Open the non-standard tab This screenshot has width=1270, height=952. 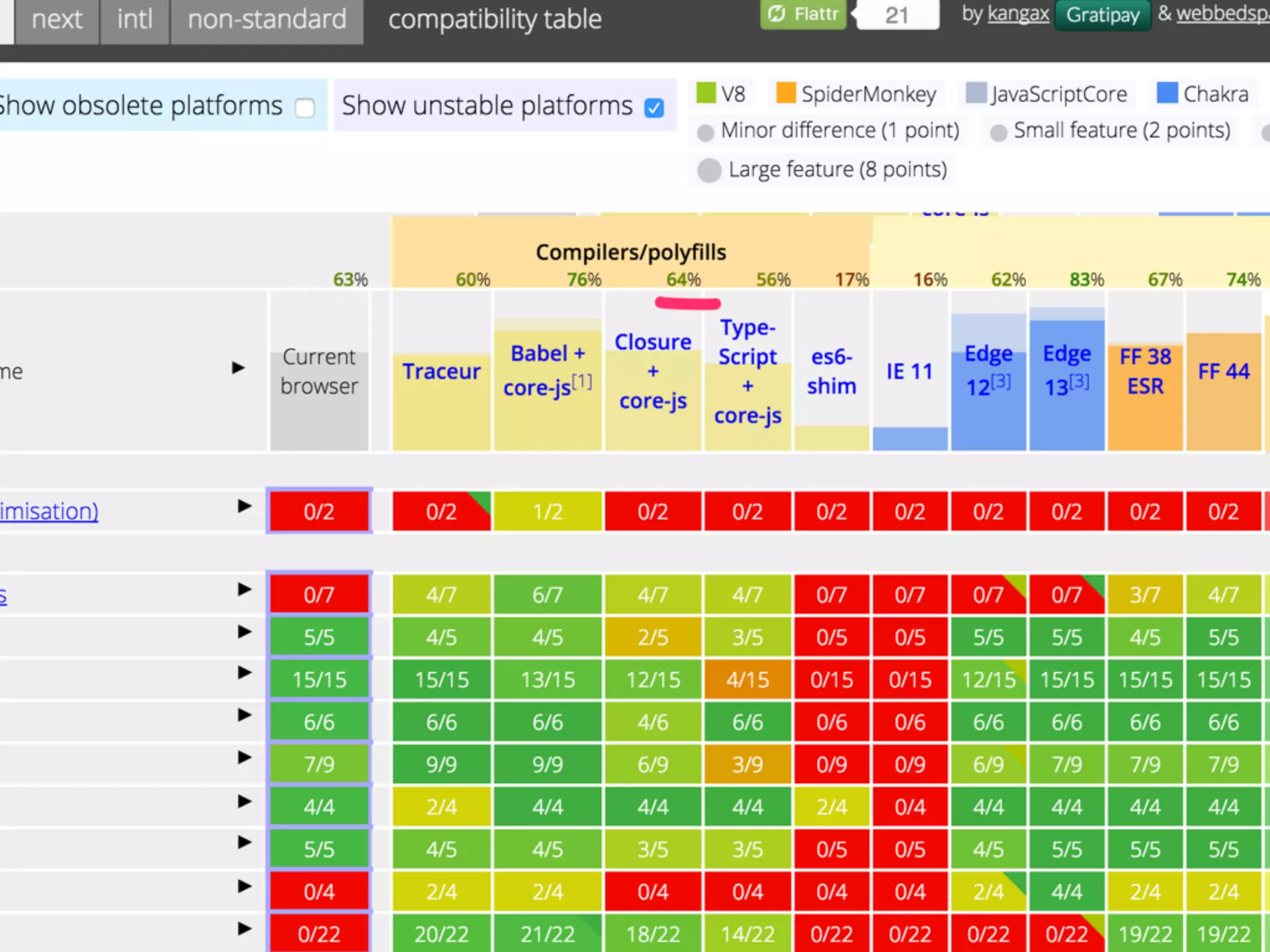coord(267,20)
